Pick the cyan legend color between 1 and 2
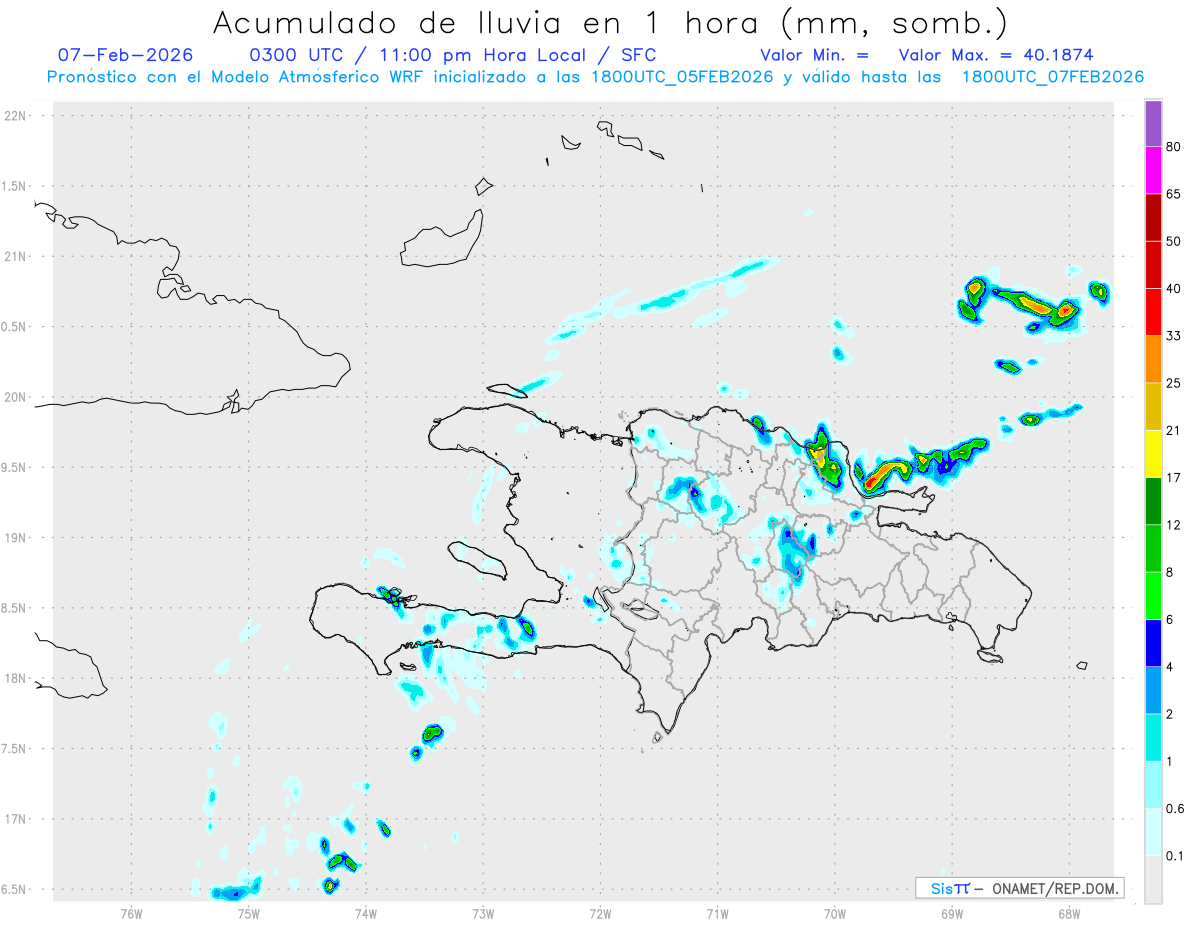 [x=1153, y=737]
